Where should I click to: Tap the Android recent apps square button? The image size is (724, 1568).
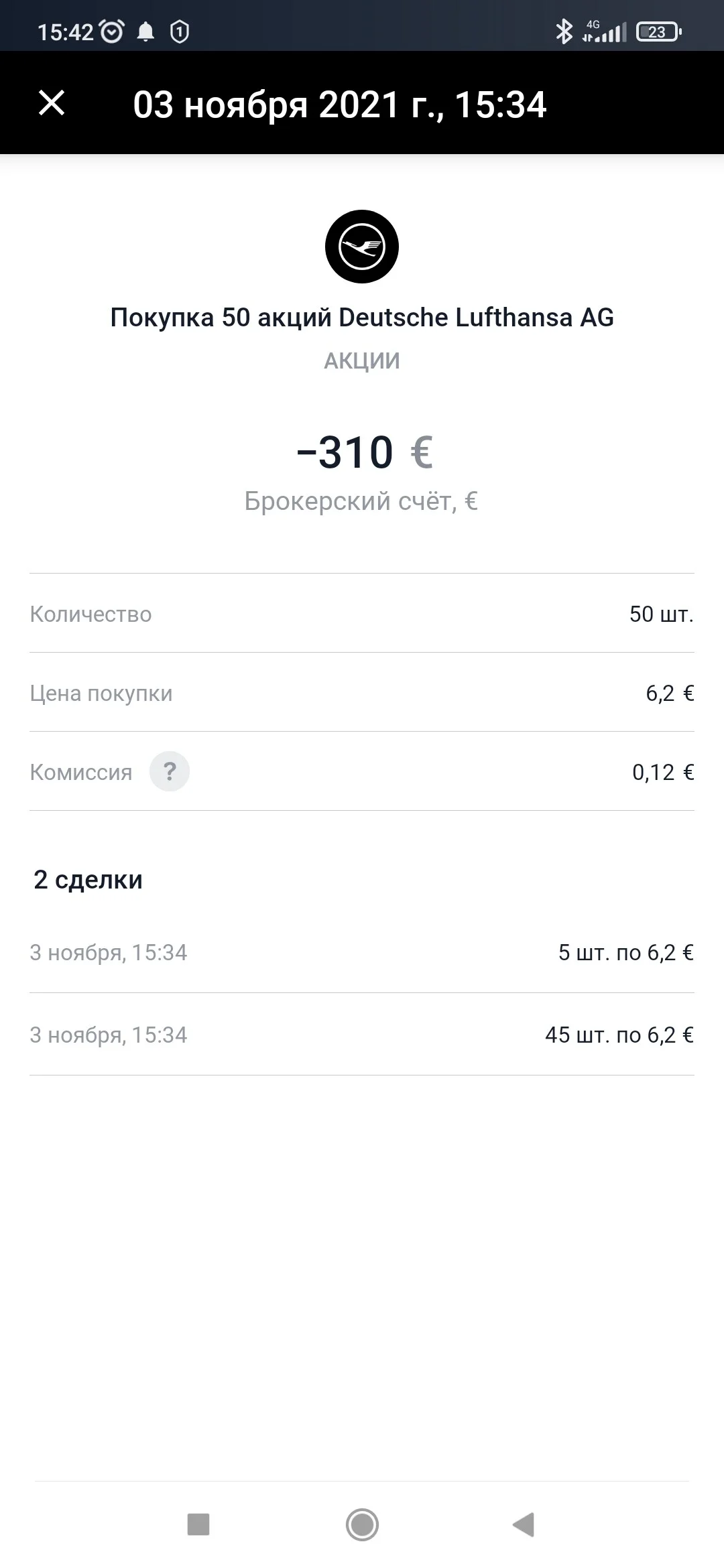pos(198,1524)
